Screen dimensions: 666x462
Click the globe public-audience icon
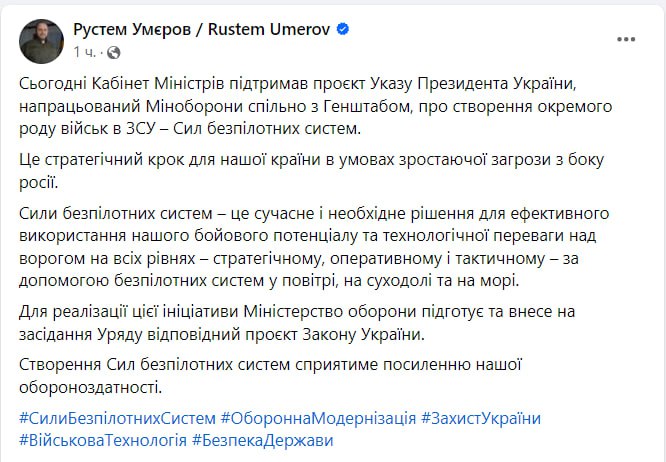click(113, 51)
